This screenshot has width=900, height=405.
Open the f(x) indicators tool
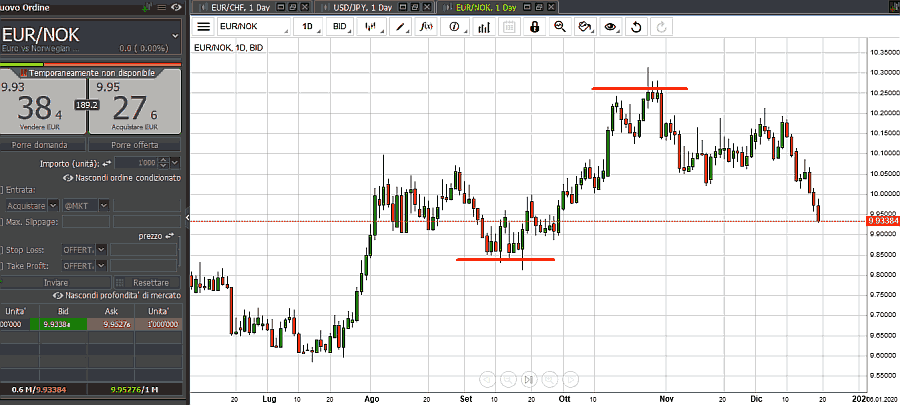(427, 27)
